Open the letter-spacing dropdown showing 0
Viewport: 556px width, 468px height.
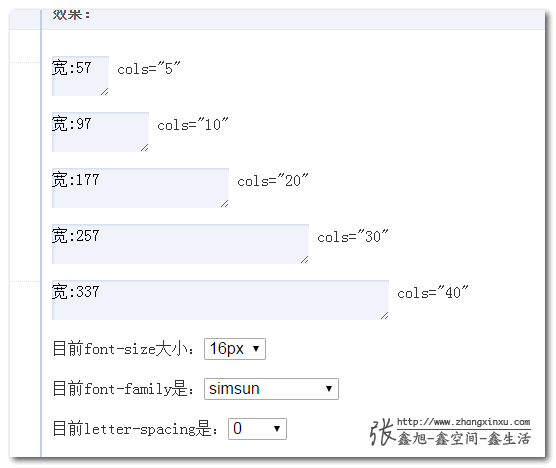[x=257, y=429]
